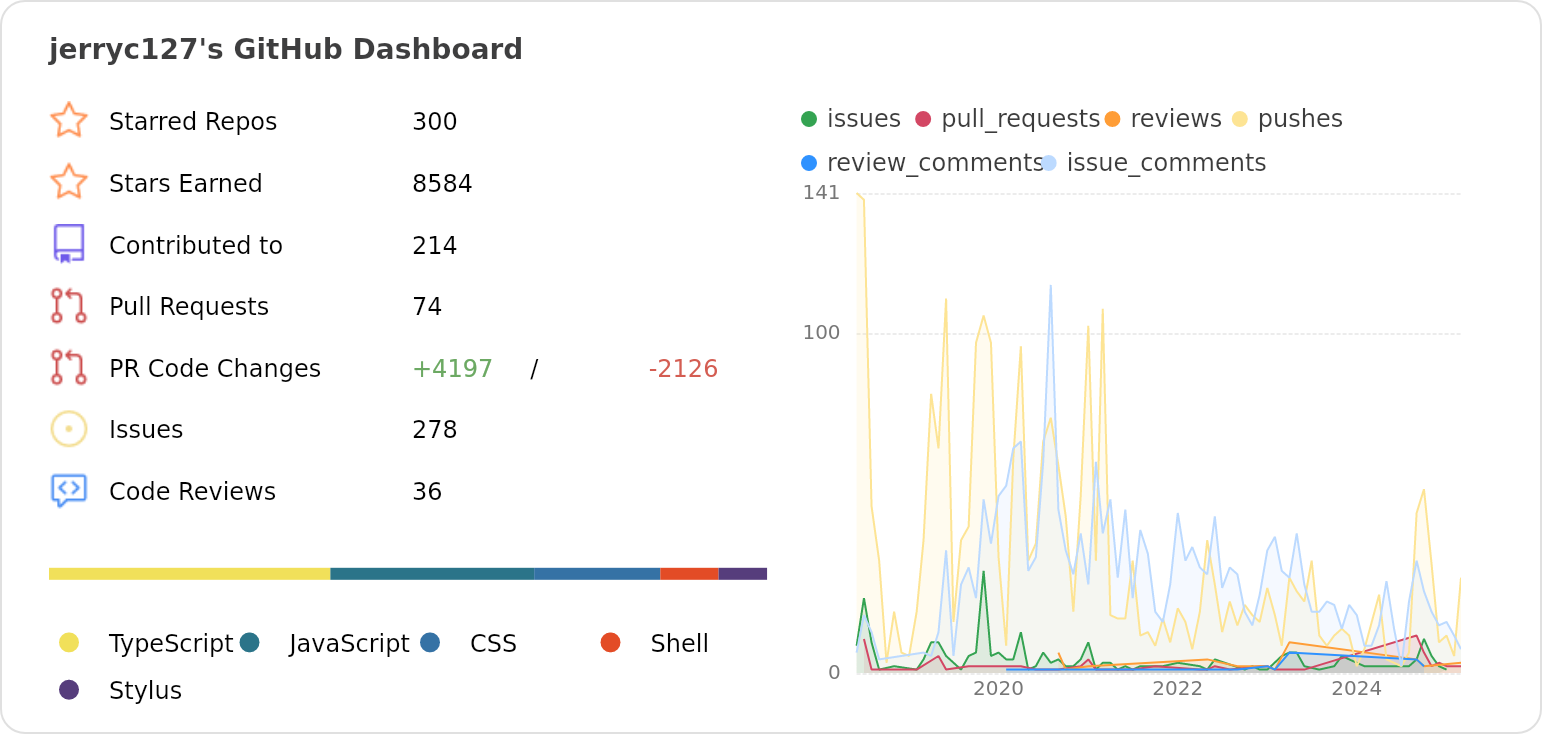The width and height of the screenshot is (1542, 734).
Task: Click the Issues label
Action: [x=146, y=430]
